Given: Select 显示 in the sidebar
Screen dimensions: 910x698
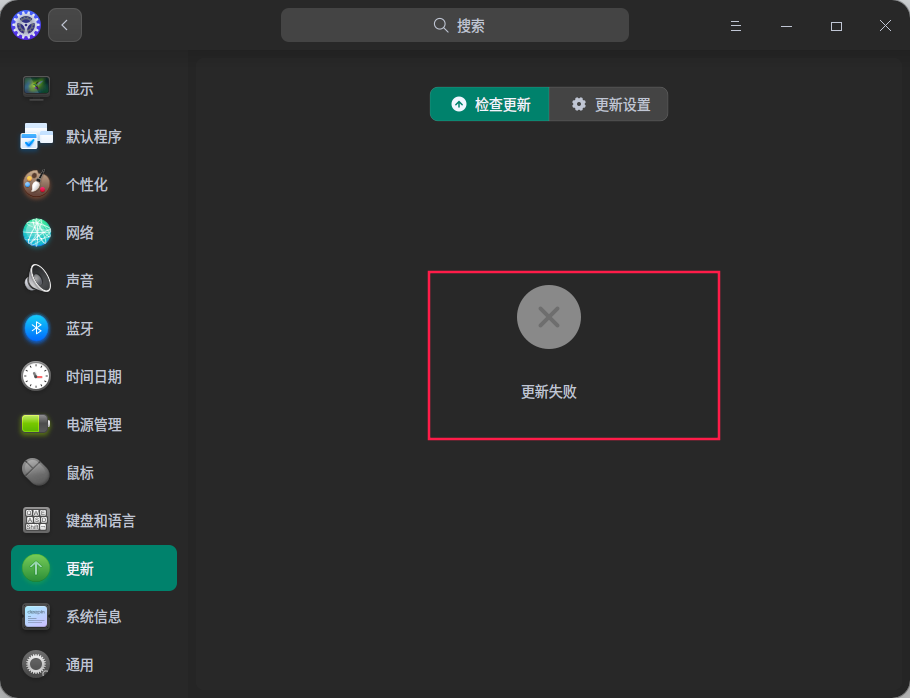Looking at the screenshot, I should pos(93,88).
